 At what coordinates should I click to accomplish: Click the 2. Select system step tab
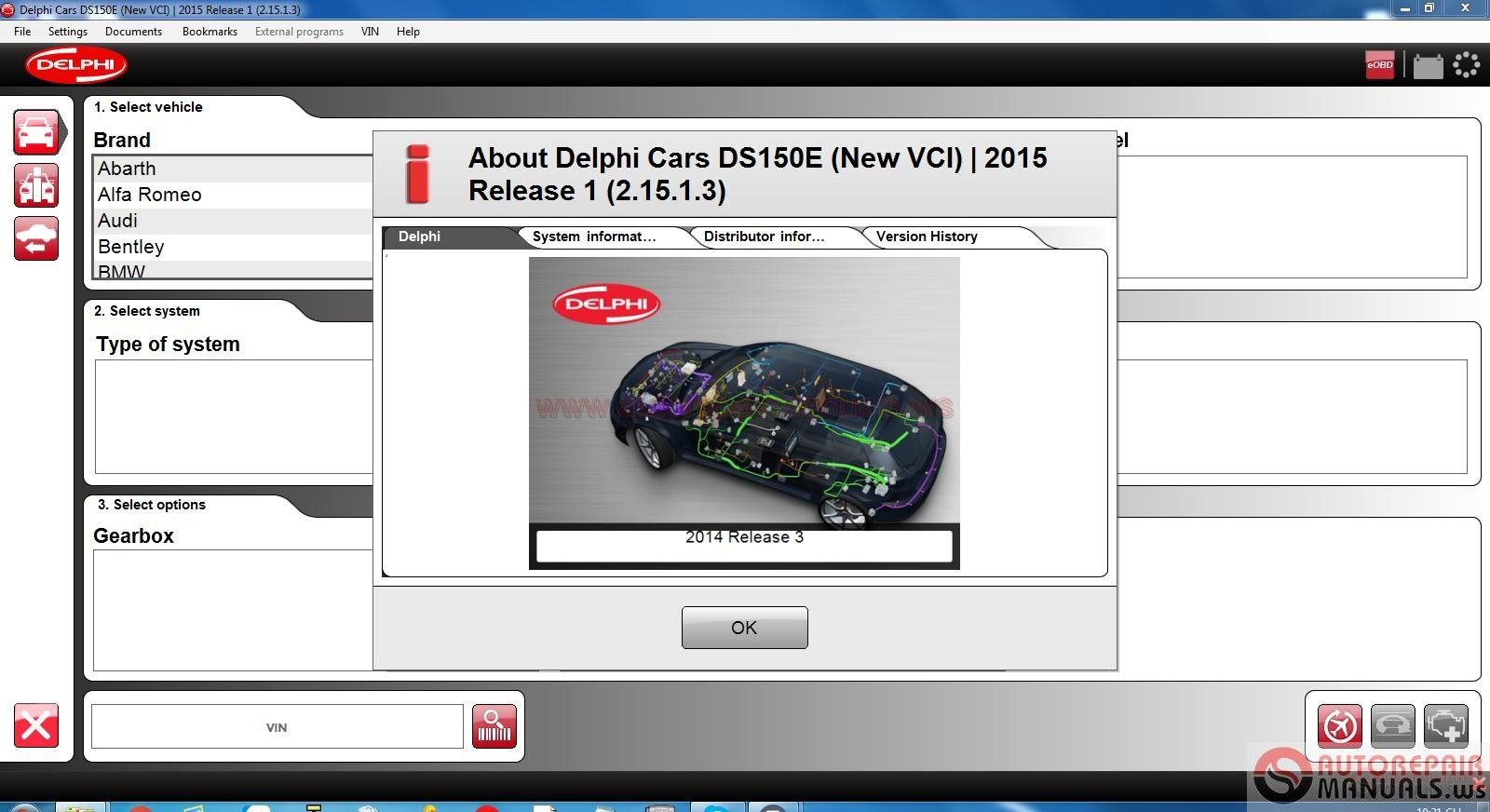pyautogui.click(x=146, y=311)
